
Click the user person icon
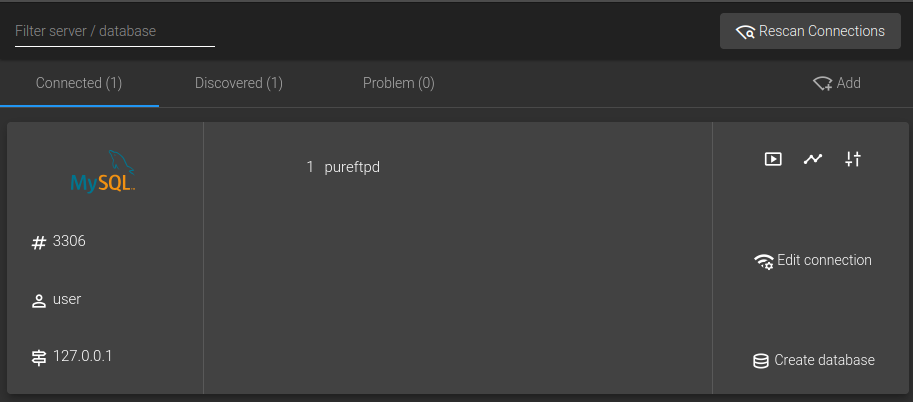pos(39,300)
